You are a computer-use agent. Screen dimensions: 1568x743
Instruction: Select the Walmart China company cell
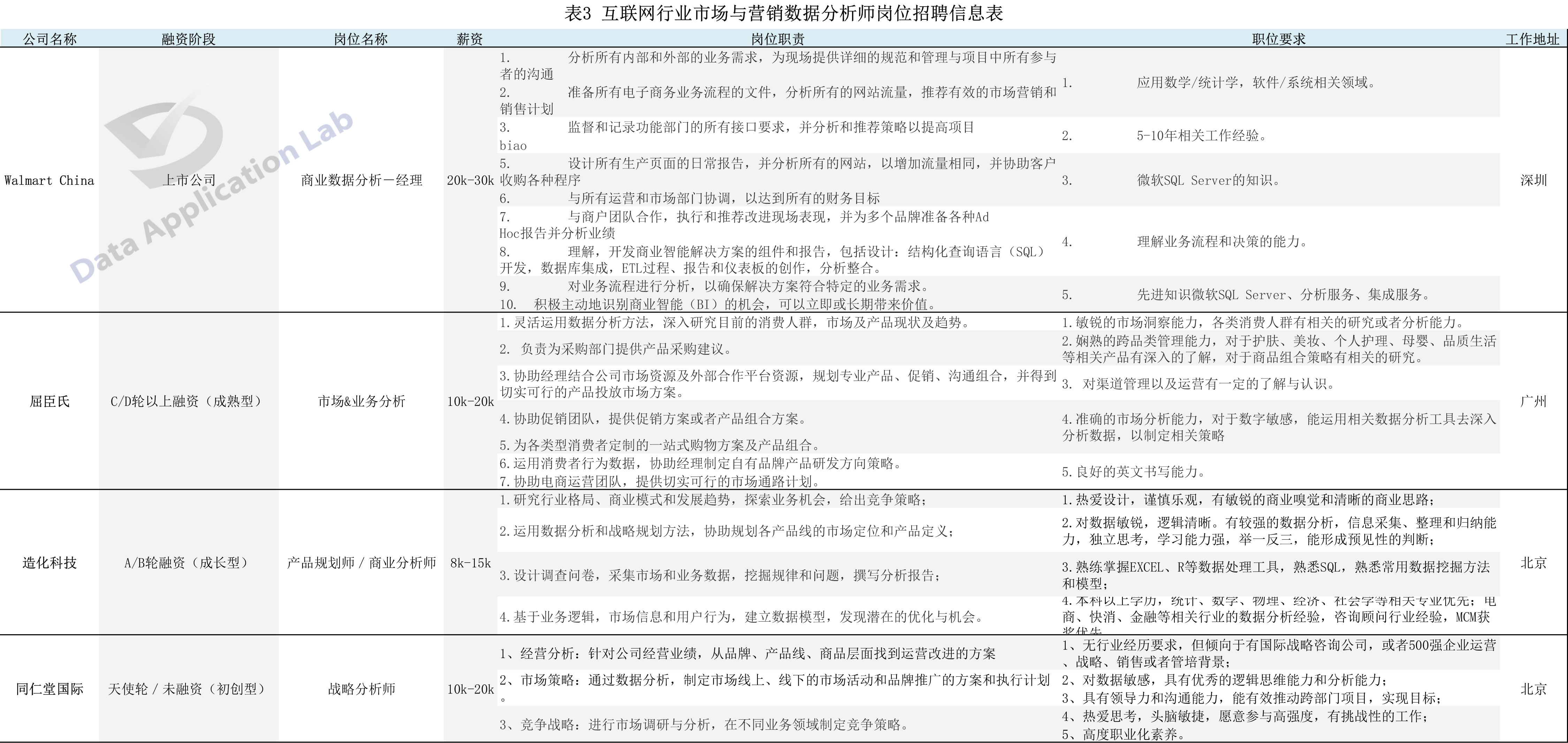(49, 180)
